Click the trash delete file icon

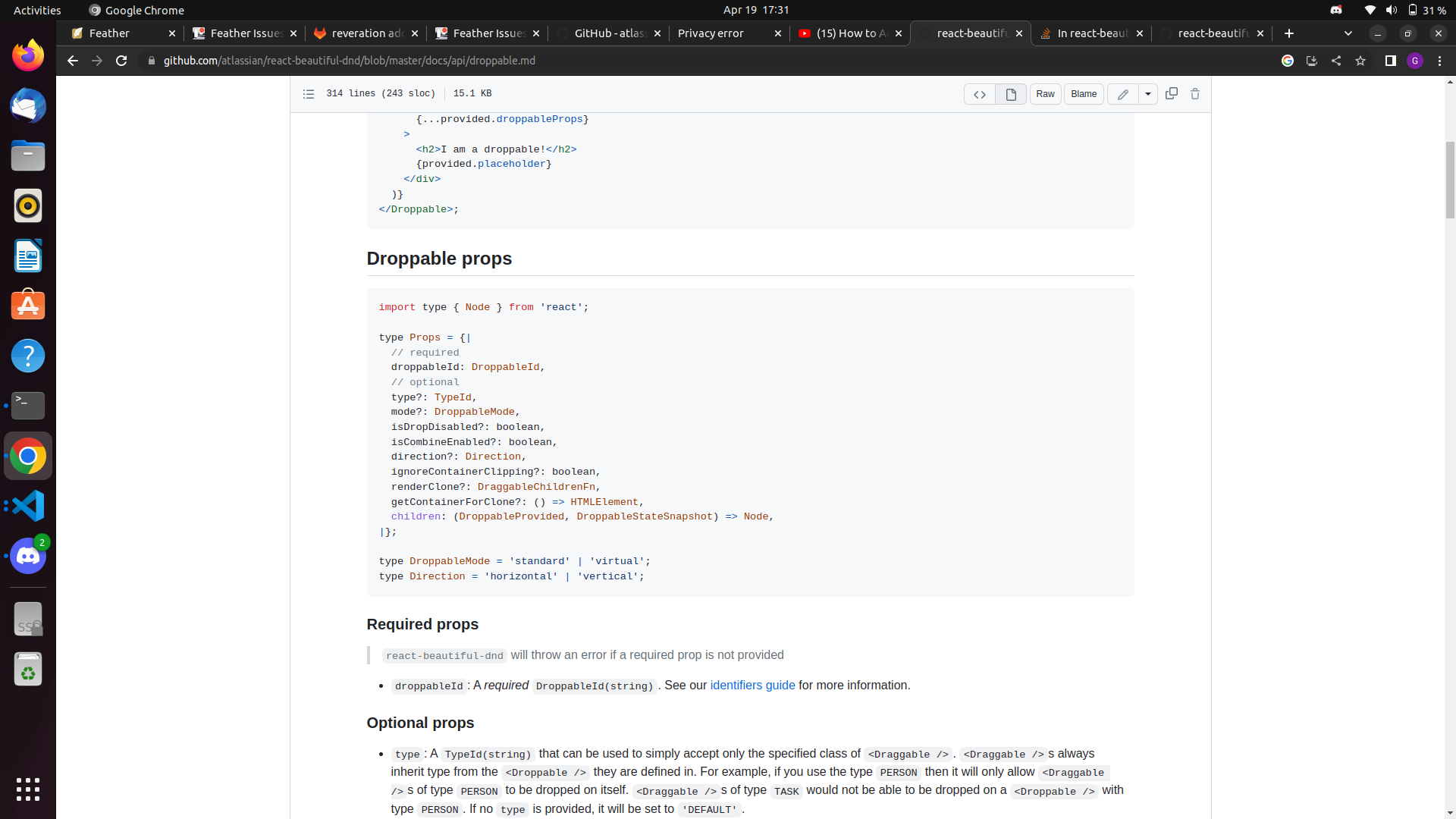point(1195,94)
